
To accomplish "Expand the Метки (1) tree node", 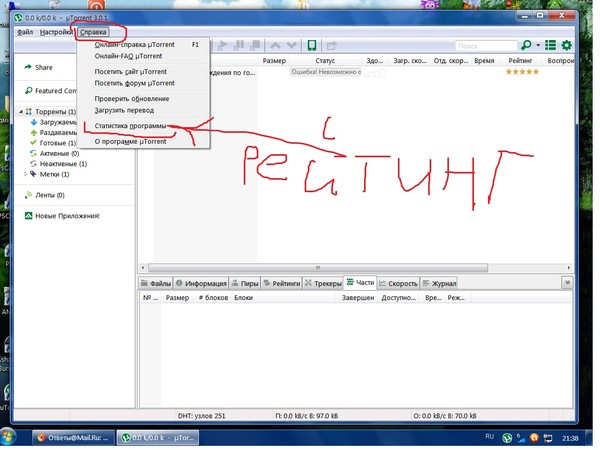I will [x=26, y=174].
